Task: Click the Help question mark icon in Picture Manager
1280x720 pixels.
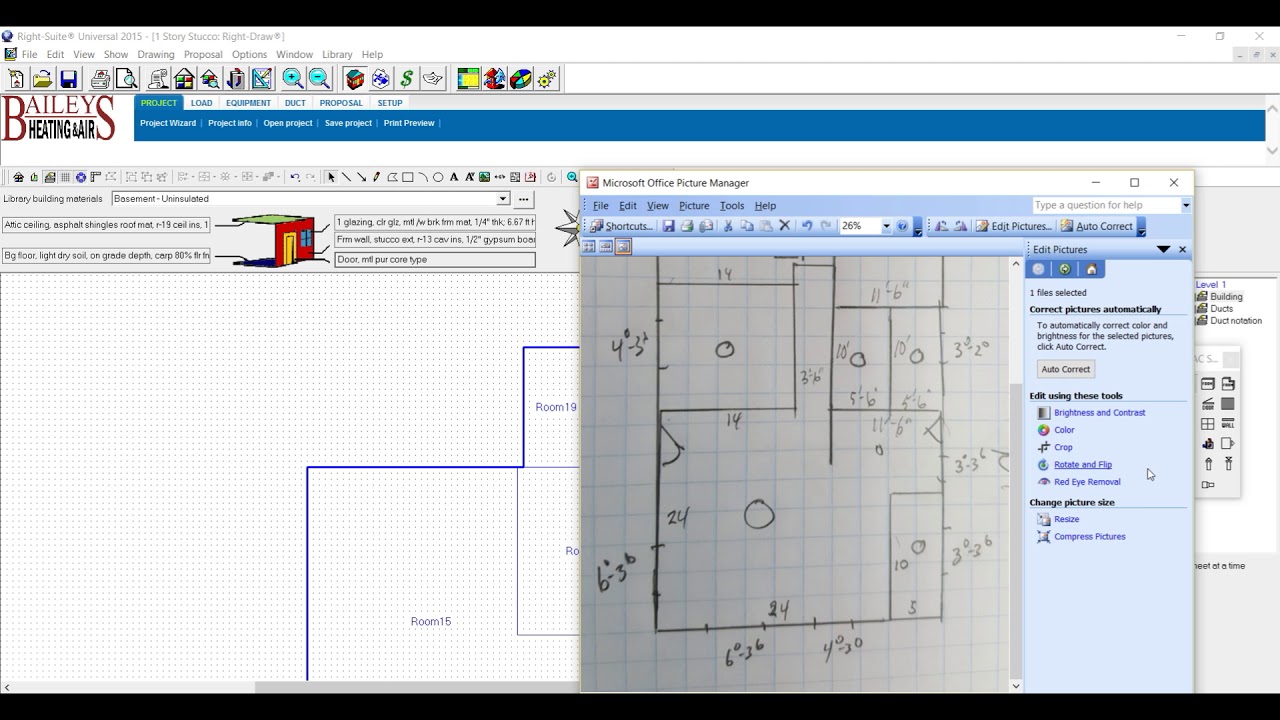Action: point(902,226)
